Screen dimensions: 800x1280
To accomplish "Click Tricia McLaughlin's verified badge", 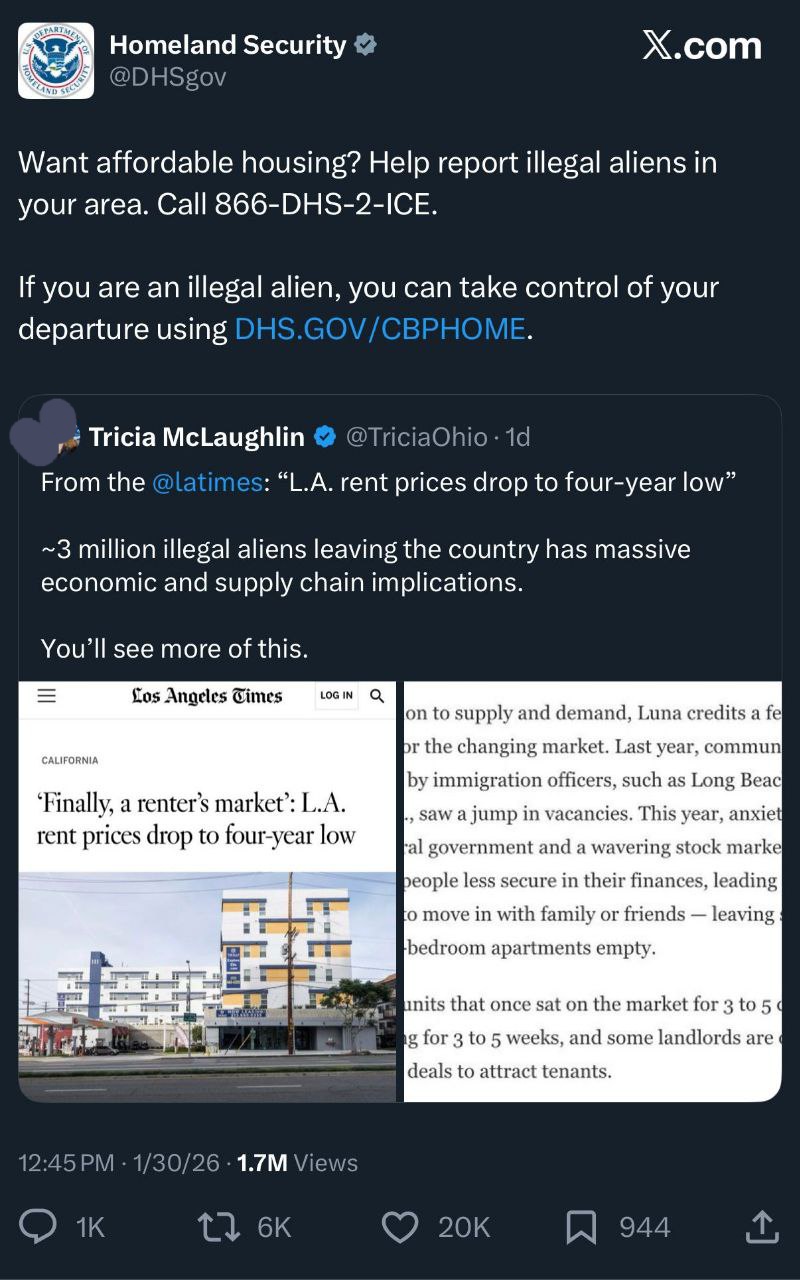I will click(325, 437).
